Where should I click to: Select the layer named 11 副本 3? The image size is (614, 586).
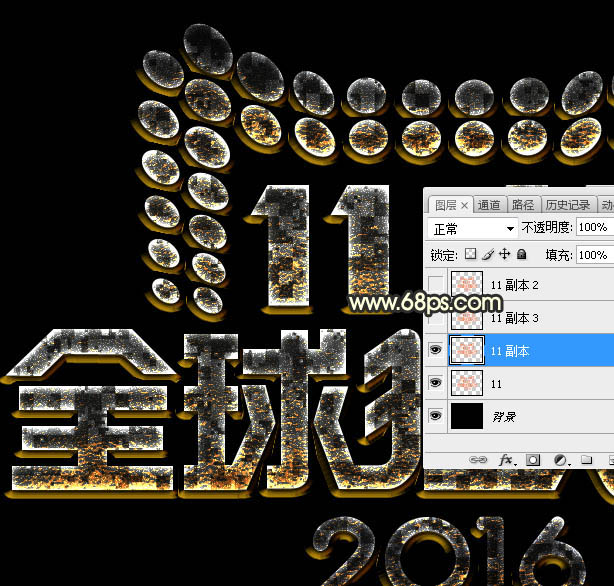515,318
